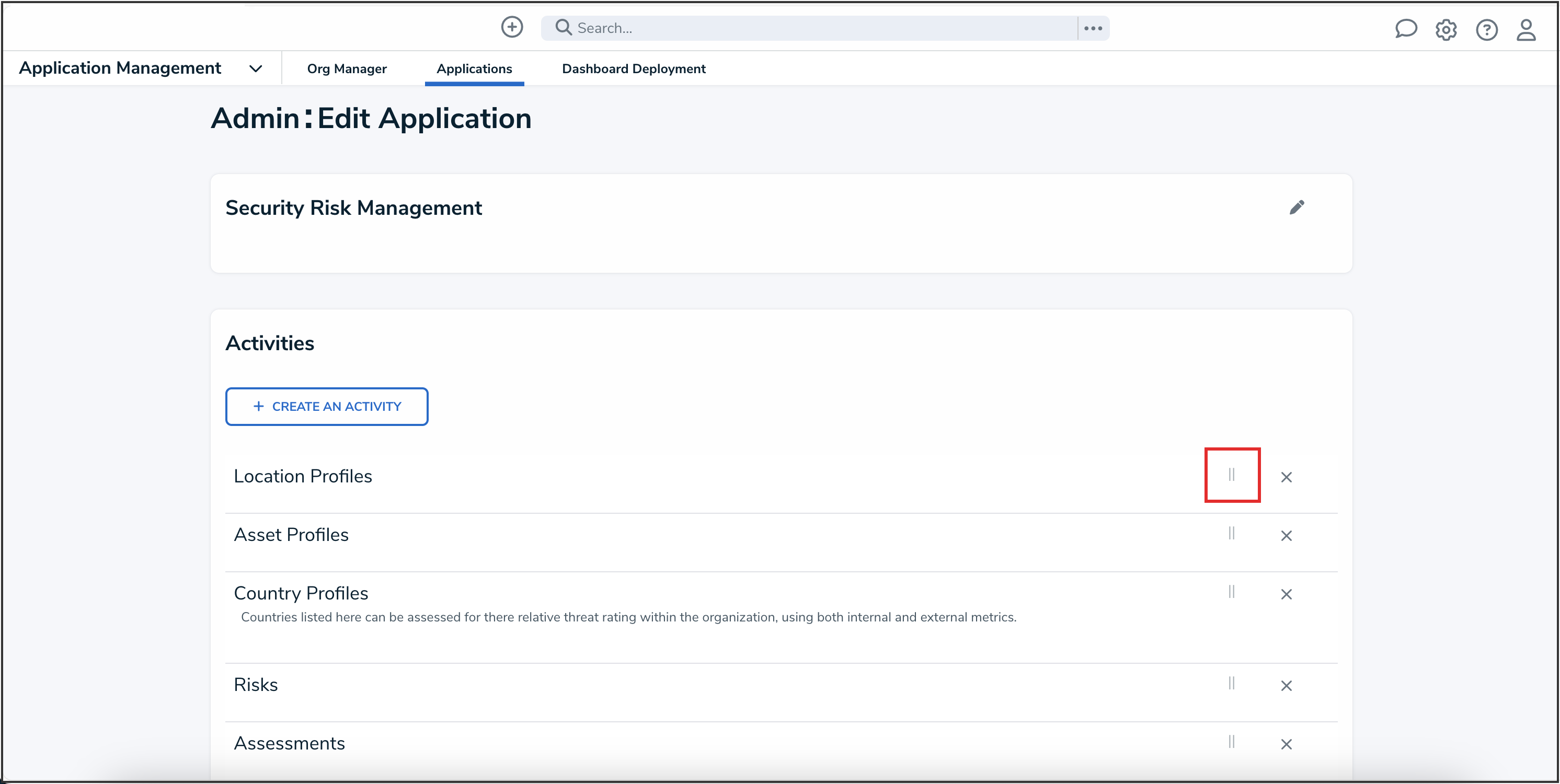Screen dimensions: 1560x784
Task: Remove the Assessments activity
Action: click(1286, 744)
